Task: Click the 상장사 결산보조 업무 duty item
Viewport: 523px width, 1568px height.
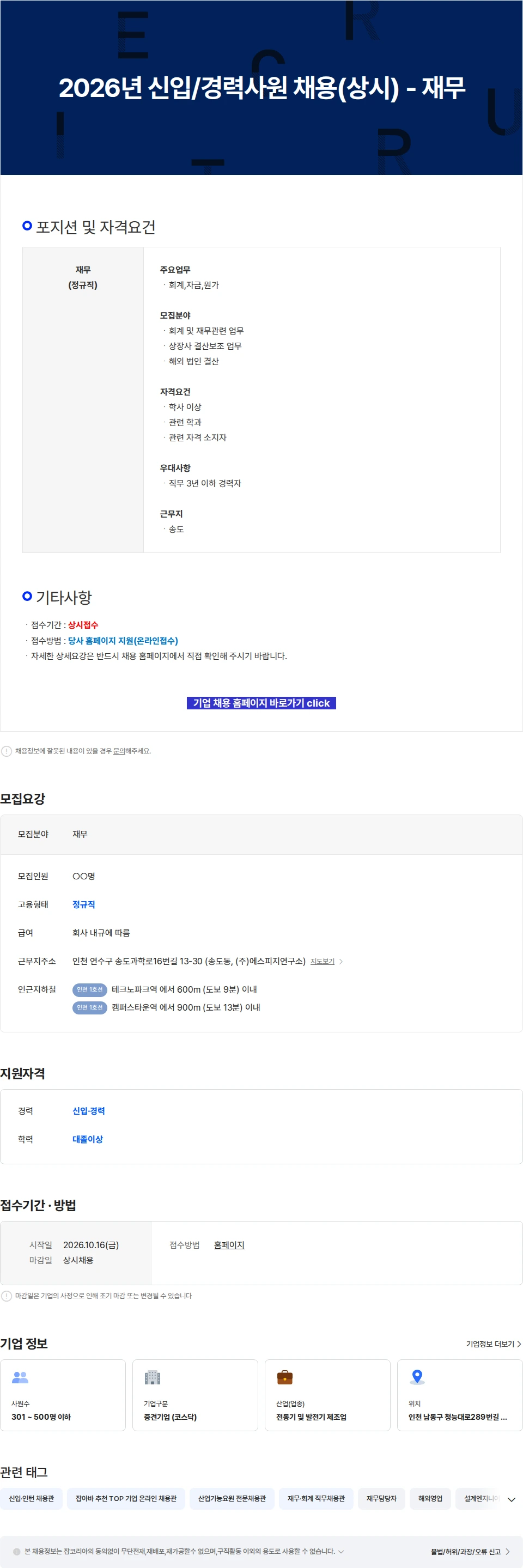Action: [x=205, y=346]
